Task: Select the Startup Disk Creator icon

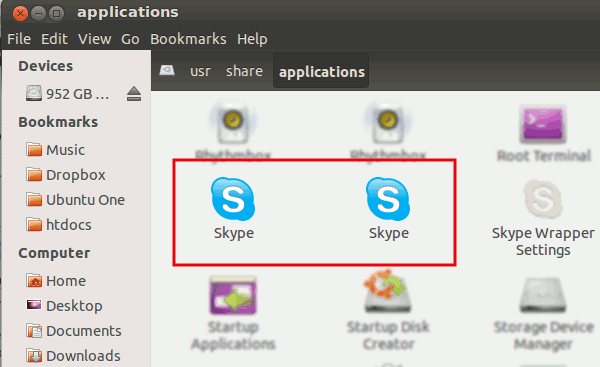Action: 388,291
